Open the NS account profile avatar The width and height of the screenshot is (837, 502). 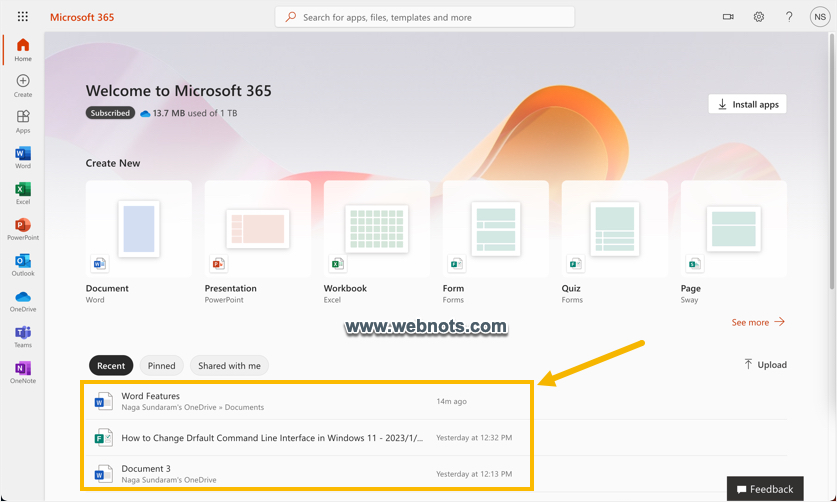point(820,17)
